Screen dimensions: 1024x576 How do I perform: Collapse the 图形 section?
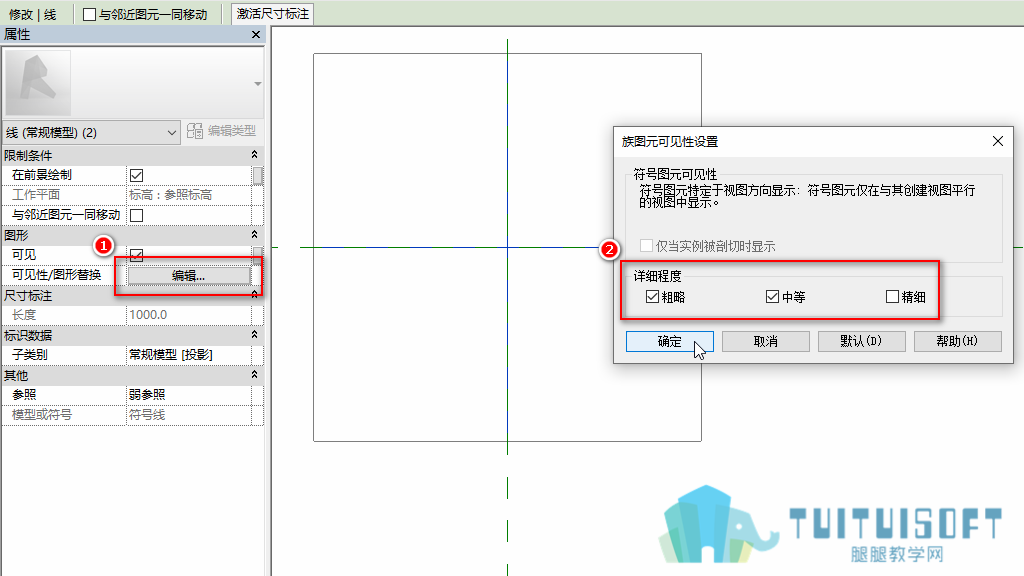[x=254, y=234]
